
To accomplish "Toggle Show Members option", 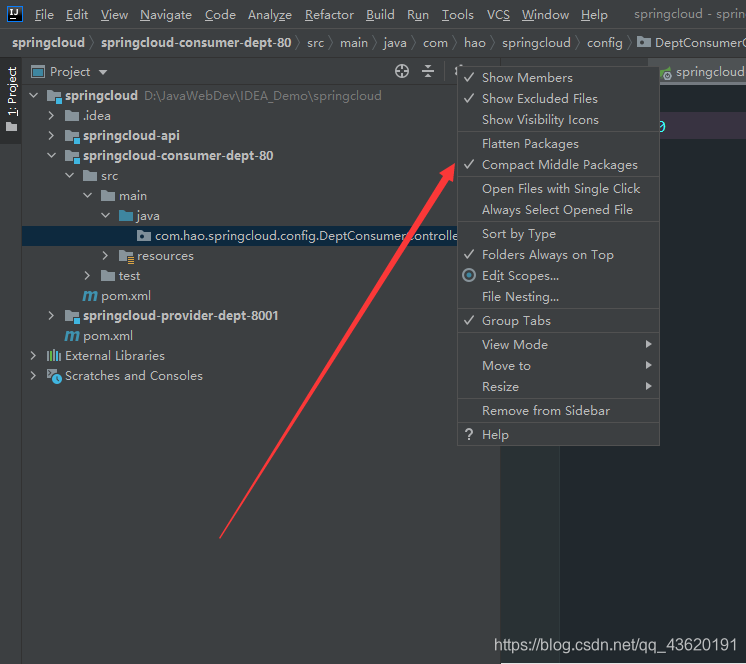I will [x=558, y=78].
